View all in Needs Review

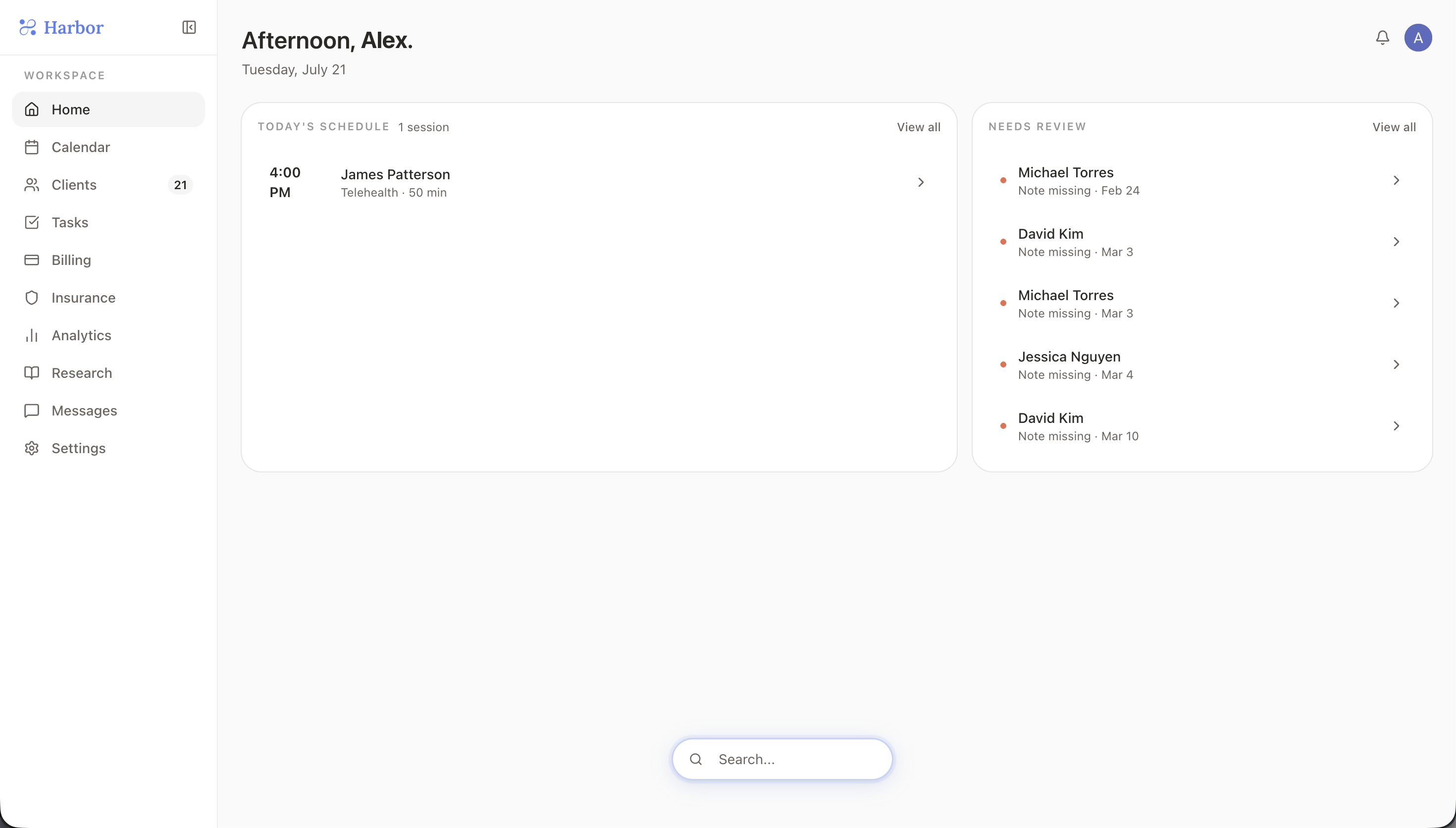[x=1394, y=127]
